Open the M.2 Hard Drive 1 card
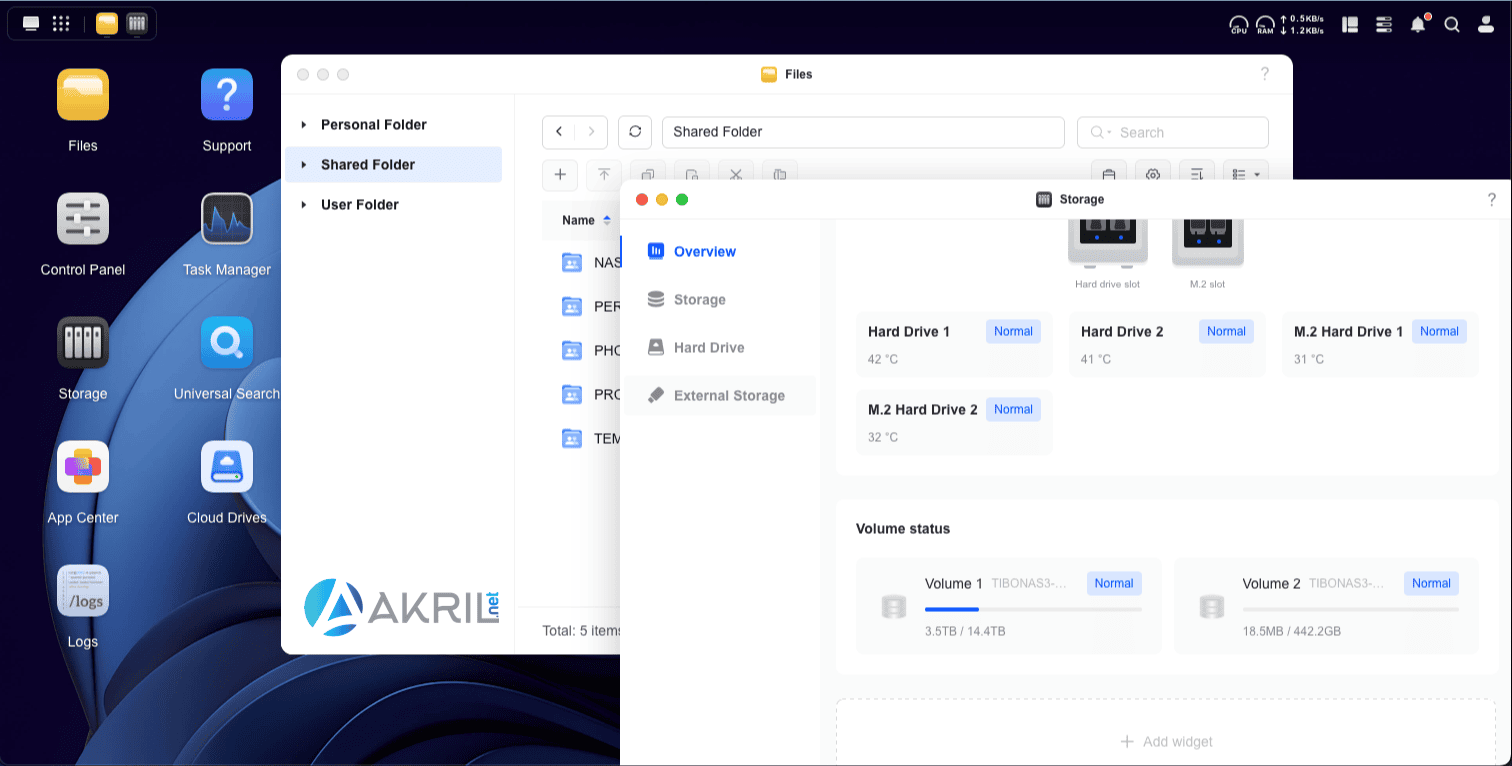The image size is (1512, 766). click(x=1380, y=345)
